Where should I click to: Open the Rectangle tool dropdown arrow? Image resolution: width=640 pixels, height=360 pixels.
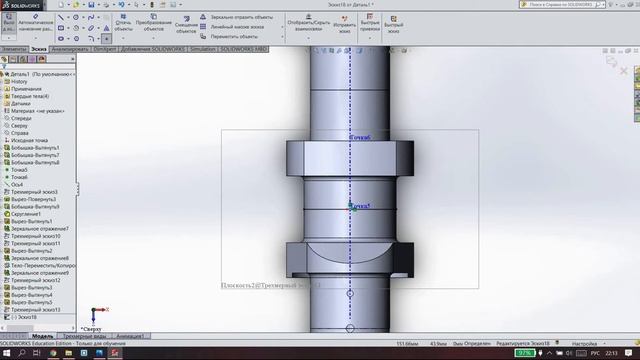click(68, 28)
